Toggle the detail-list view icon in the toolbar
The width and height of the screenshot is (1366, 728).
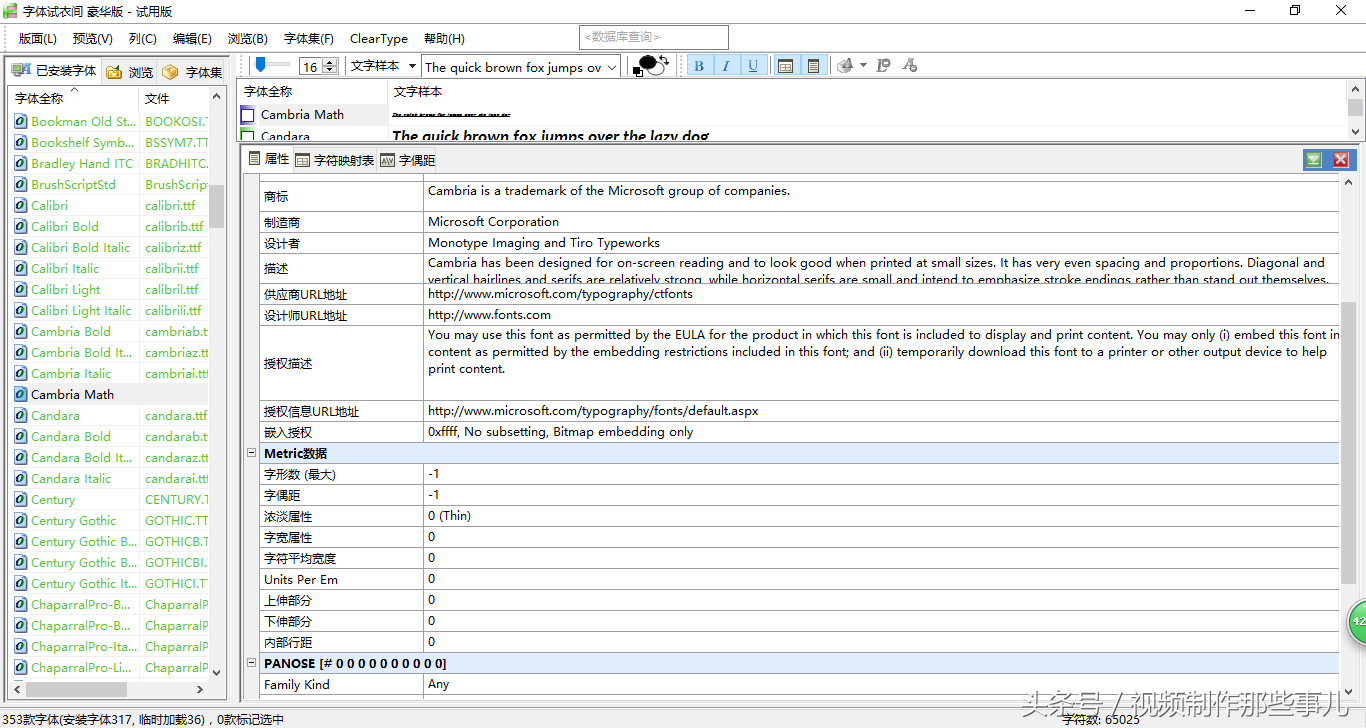pyautogui.click(x=813, y=66)
